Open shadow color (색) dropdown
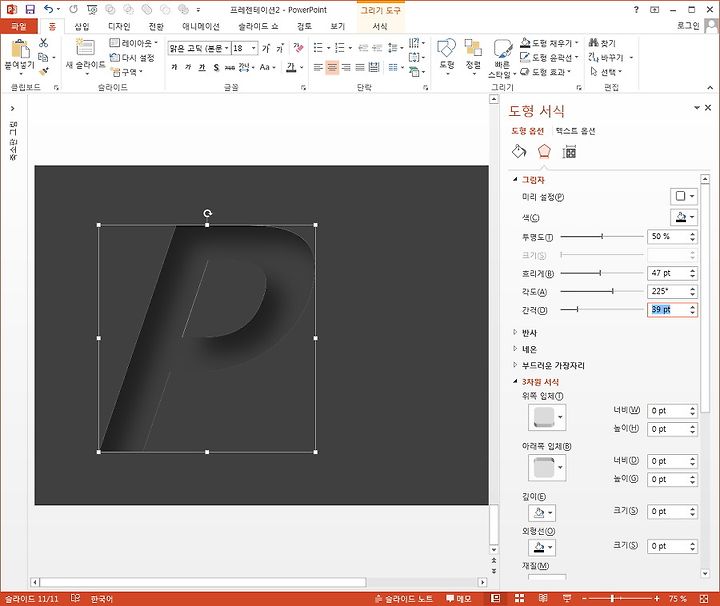The height and width of the screenshot is (606, 720). (684, 217)
